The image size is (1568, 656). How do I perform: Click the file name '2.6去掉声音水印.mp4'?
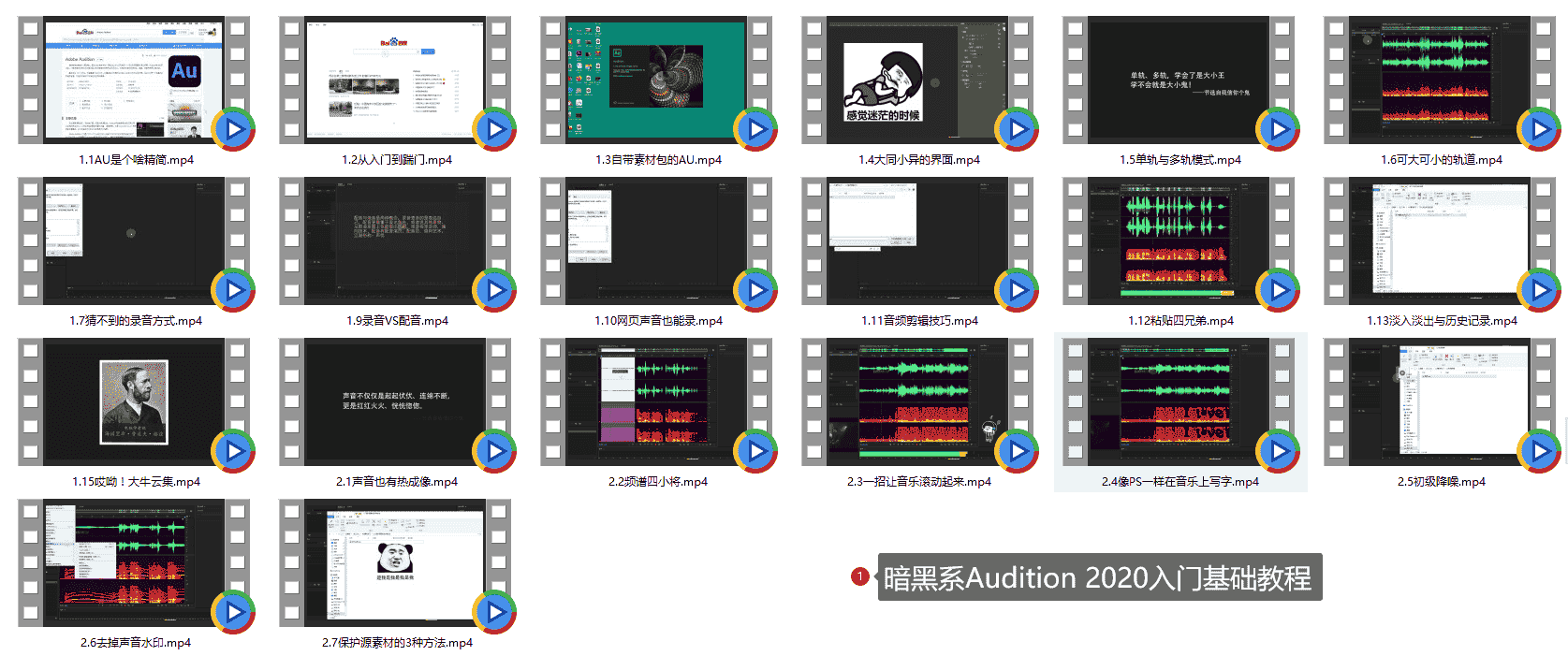click(136, 643)
